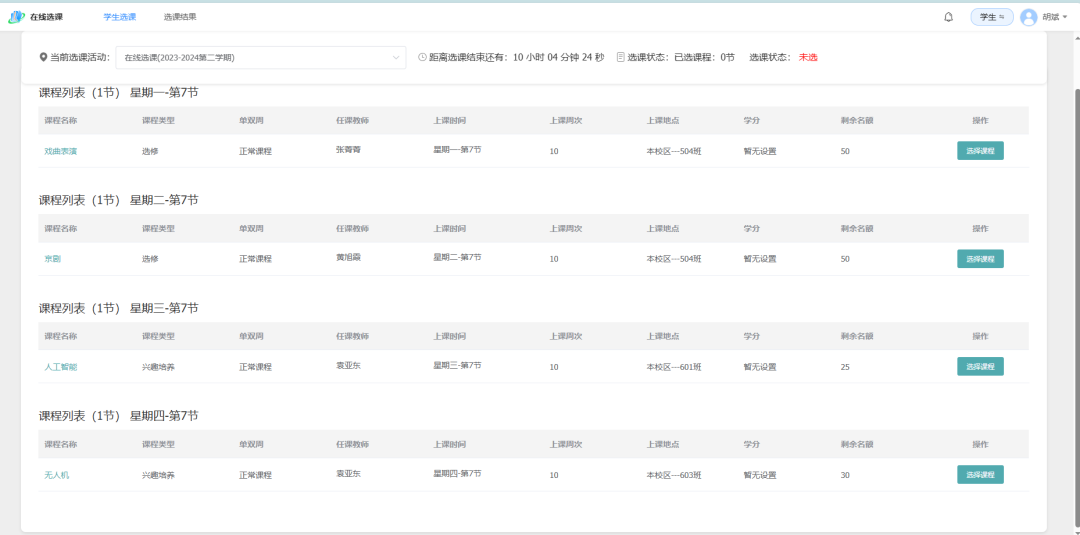
Task: Click the 星期一-第7节 time cell
Action: [x=457, y=149]
